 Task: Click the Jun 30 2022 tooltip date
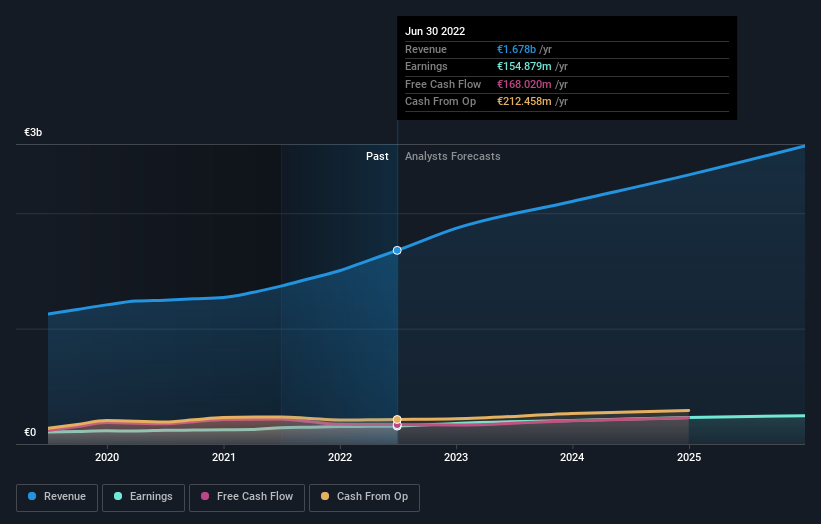[435, 31]
